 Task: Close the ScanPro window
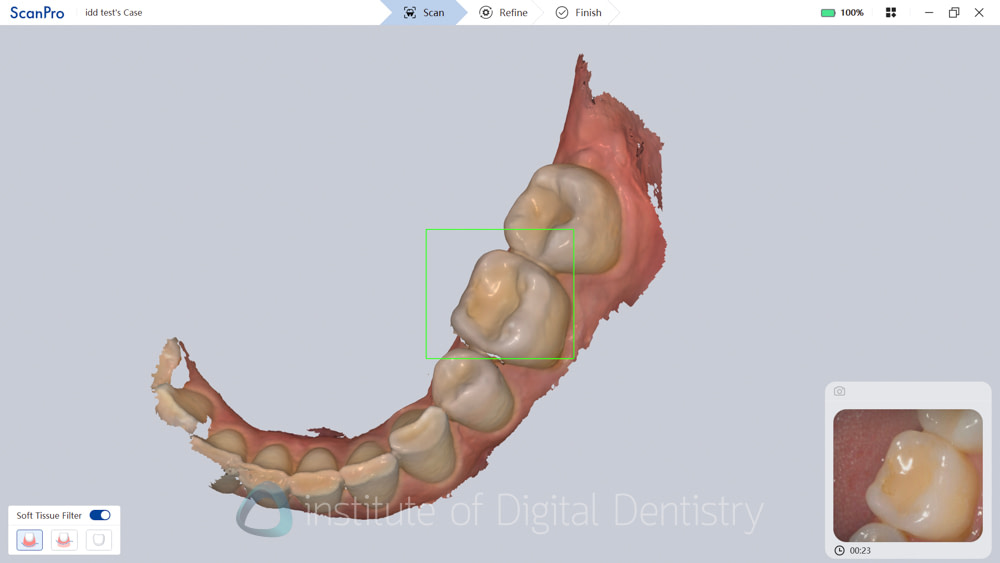(979, 13)
